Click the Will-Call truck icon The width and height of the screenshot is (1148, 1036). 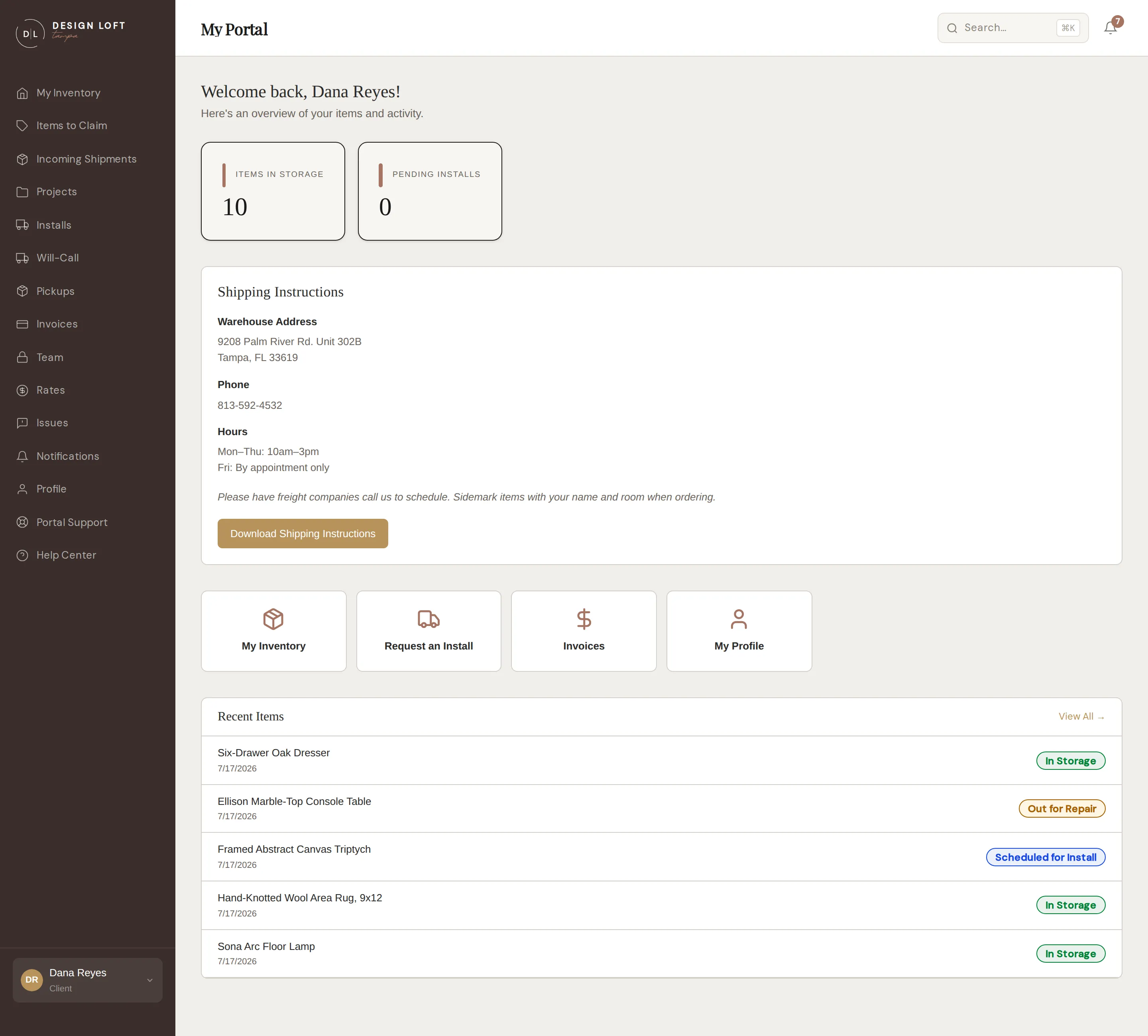(x=22, y=258)
